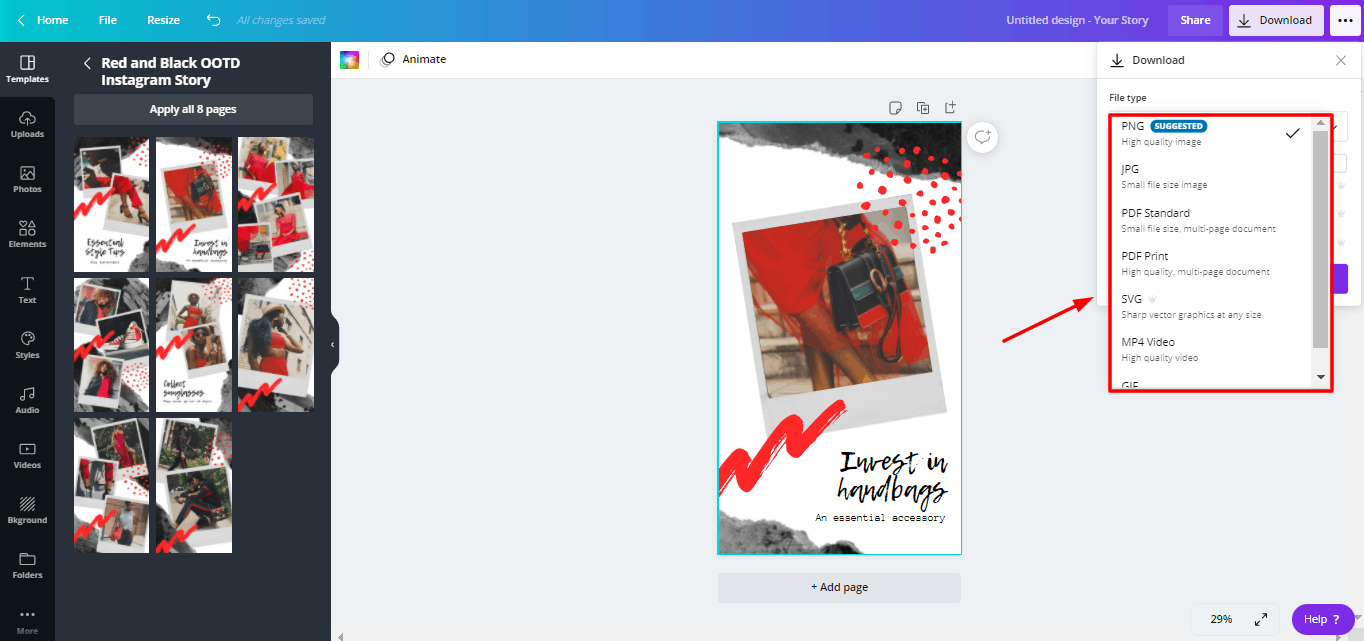
Task: Open the three-dots more options menu
Action: [1344, 20]
